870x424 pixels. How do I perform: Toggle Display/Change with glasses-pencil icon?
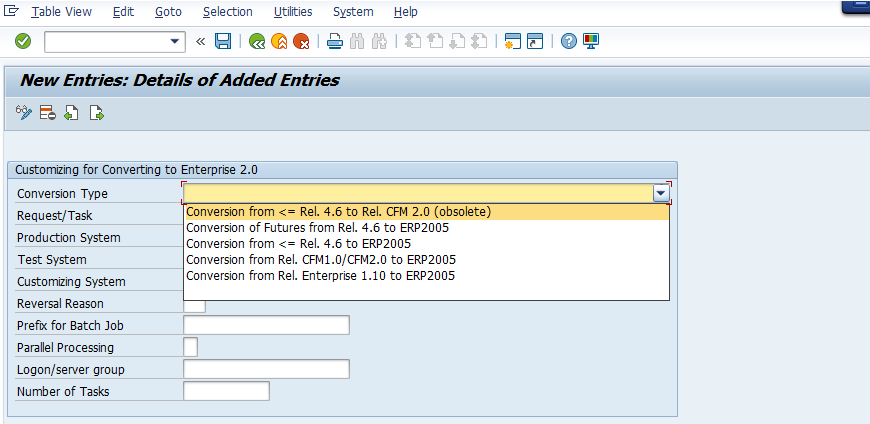pyautogui.click(x=24, y=113)
